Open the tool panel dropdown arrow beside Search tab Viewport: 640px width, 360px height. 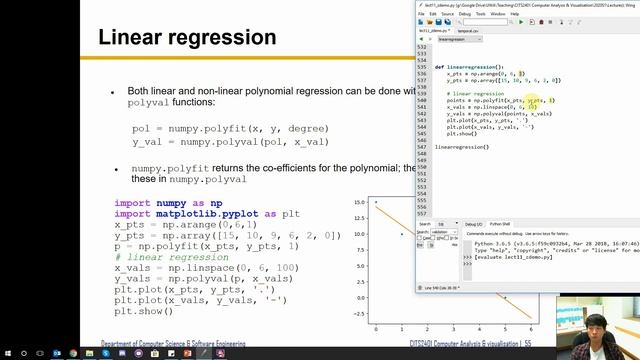pos(457,223)
